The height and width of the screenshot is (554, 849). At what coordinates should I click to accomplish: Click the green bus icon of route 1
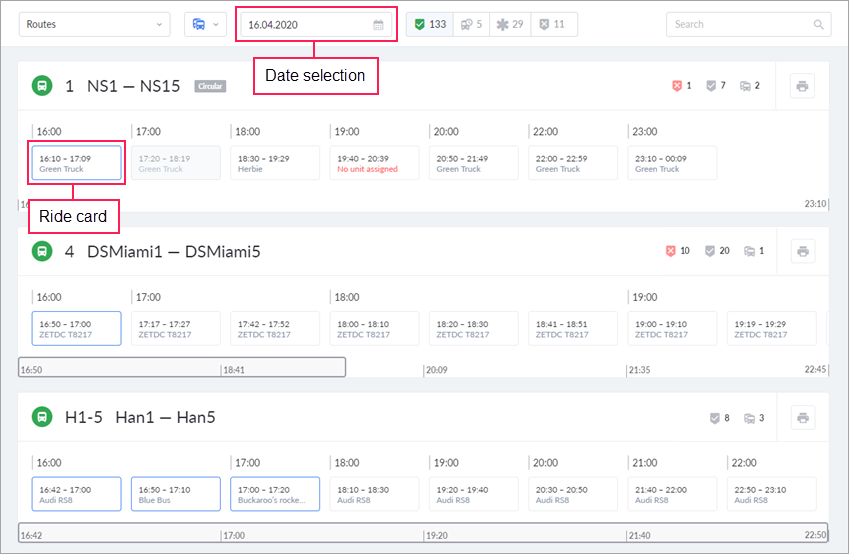42,86
